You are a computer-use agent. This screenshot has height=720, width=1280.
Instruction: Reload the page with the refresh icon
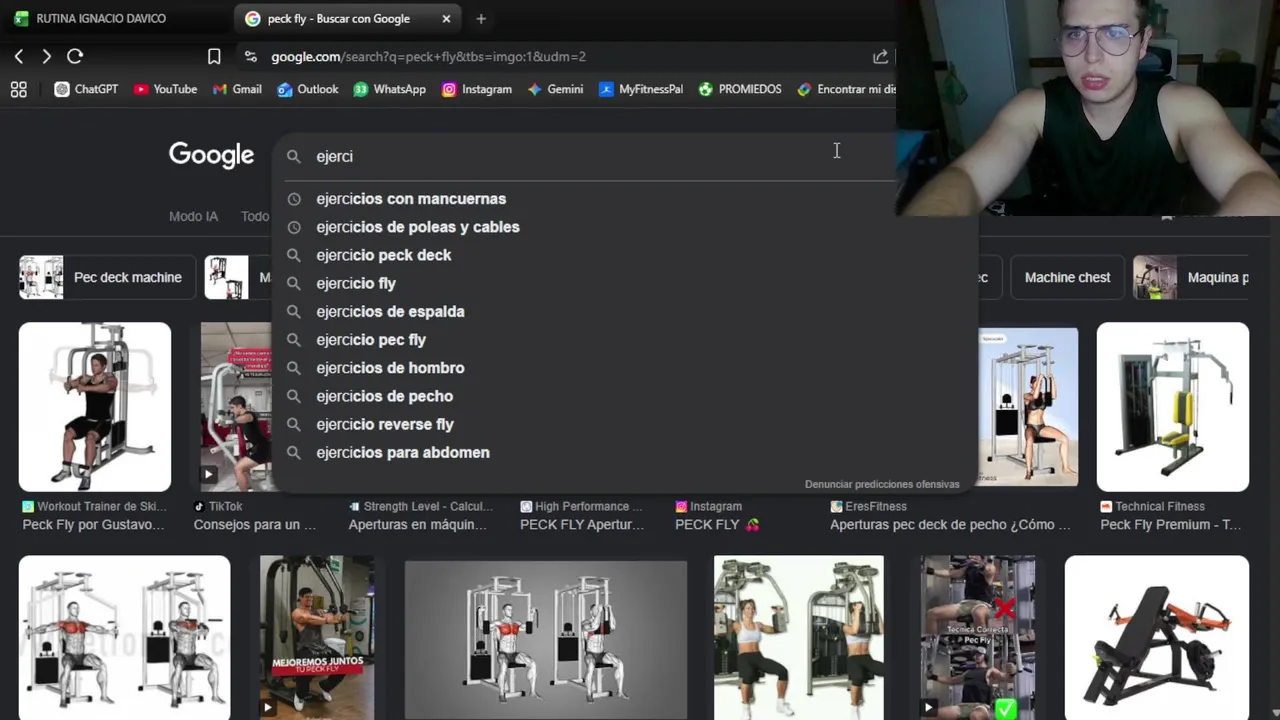click(75, 57)
